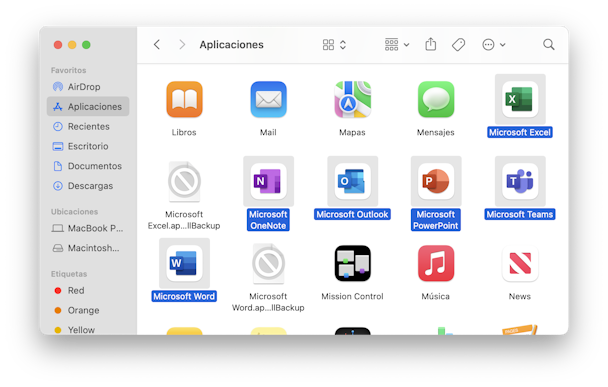Click the 'Microsoft Outlook' name label

point(352,214)
